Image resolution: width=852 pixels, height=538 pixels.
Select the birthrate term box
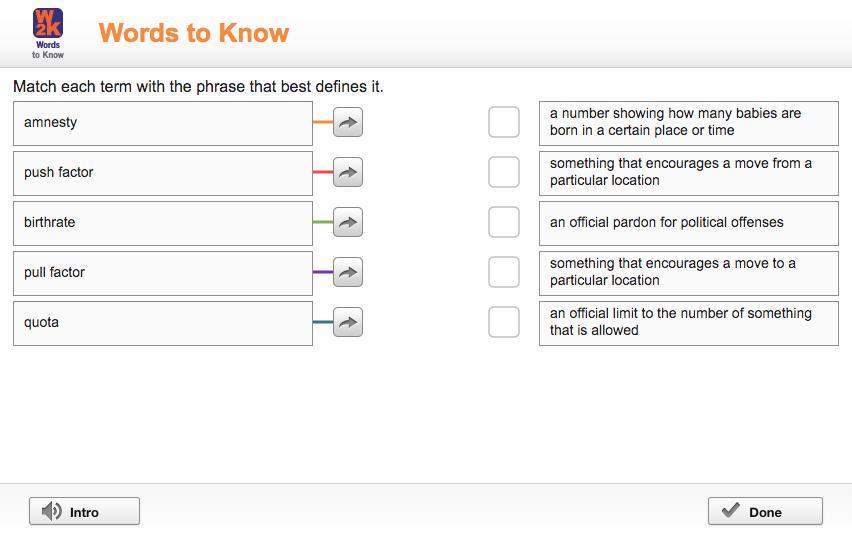(163, 223)
